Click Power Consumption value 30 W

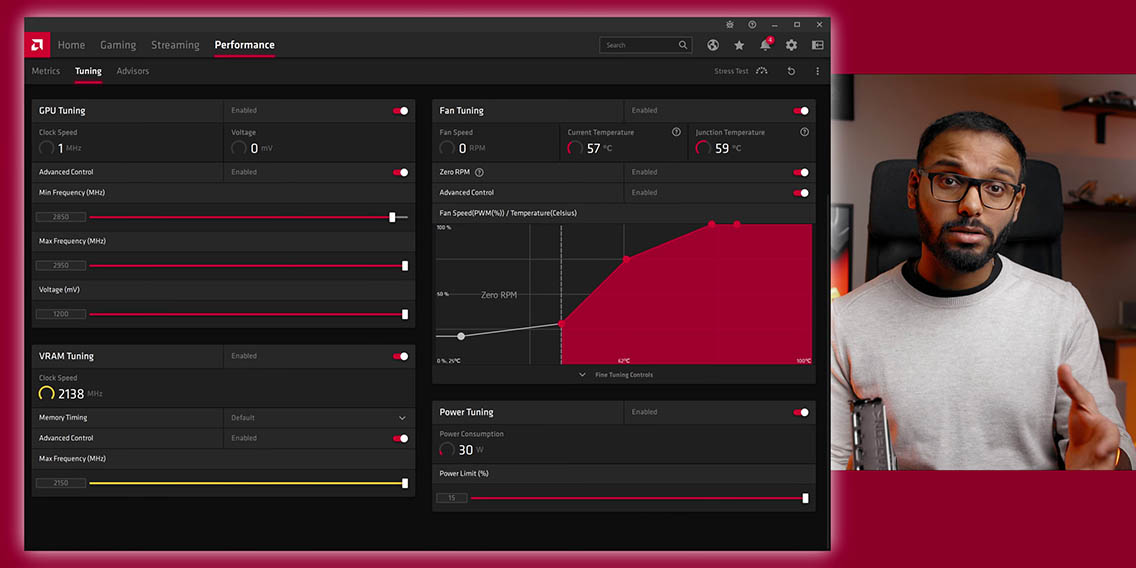pos(471,450)
